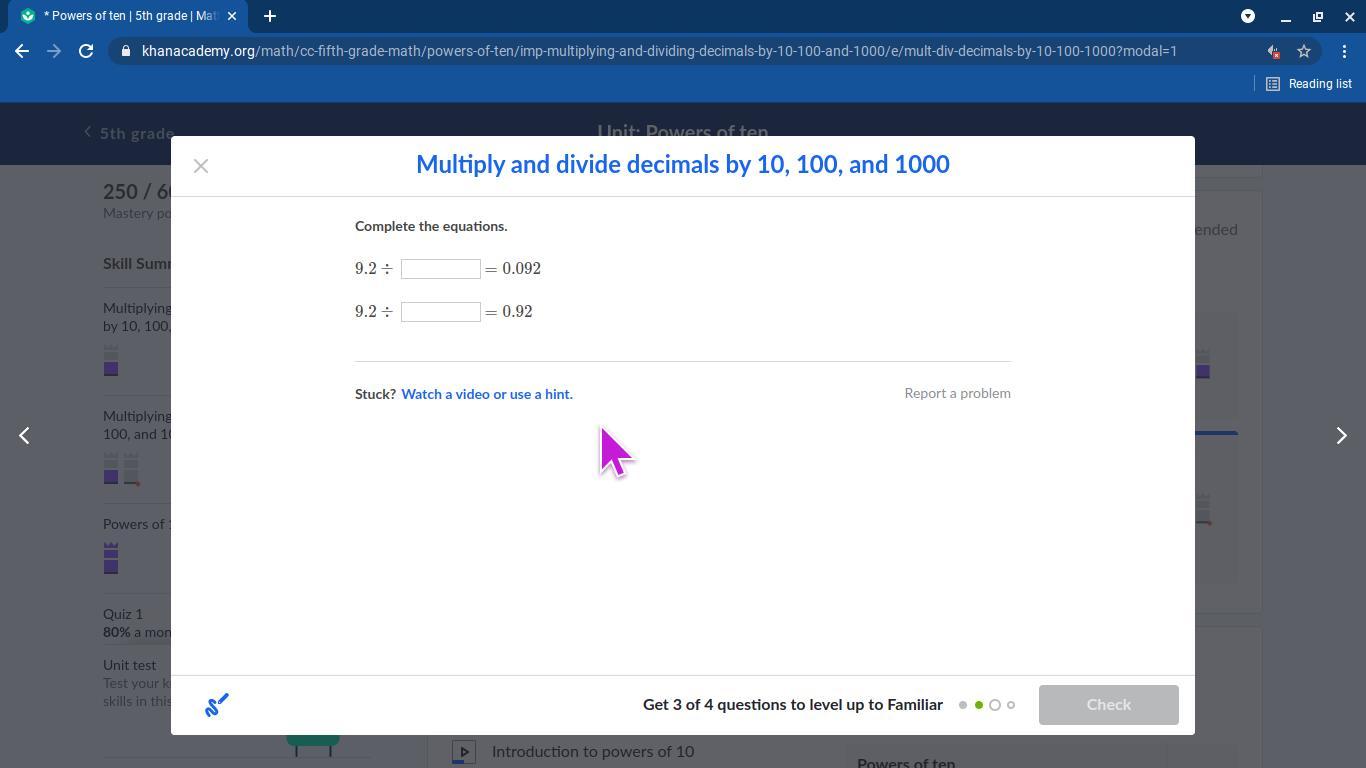Click the answer box for 0.92 equation
1366x768 pixels.
point(441,312)
